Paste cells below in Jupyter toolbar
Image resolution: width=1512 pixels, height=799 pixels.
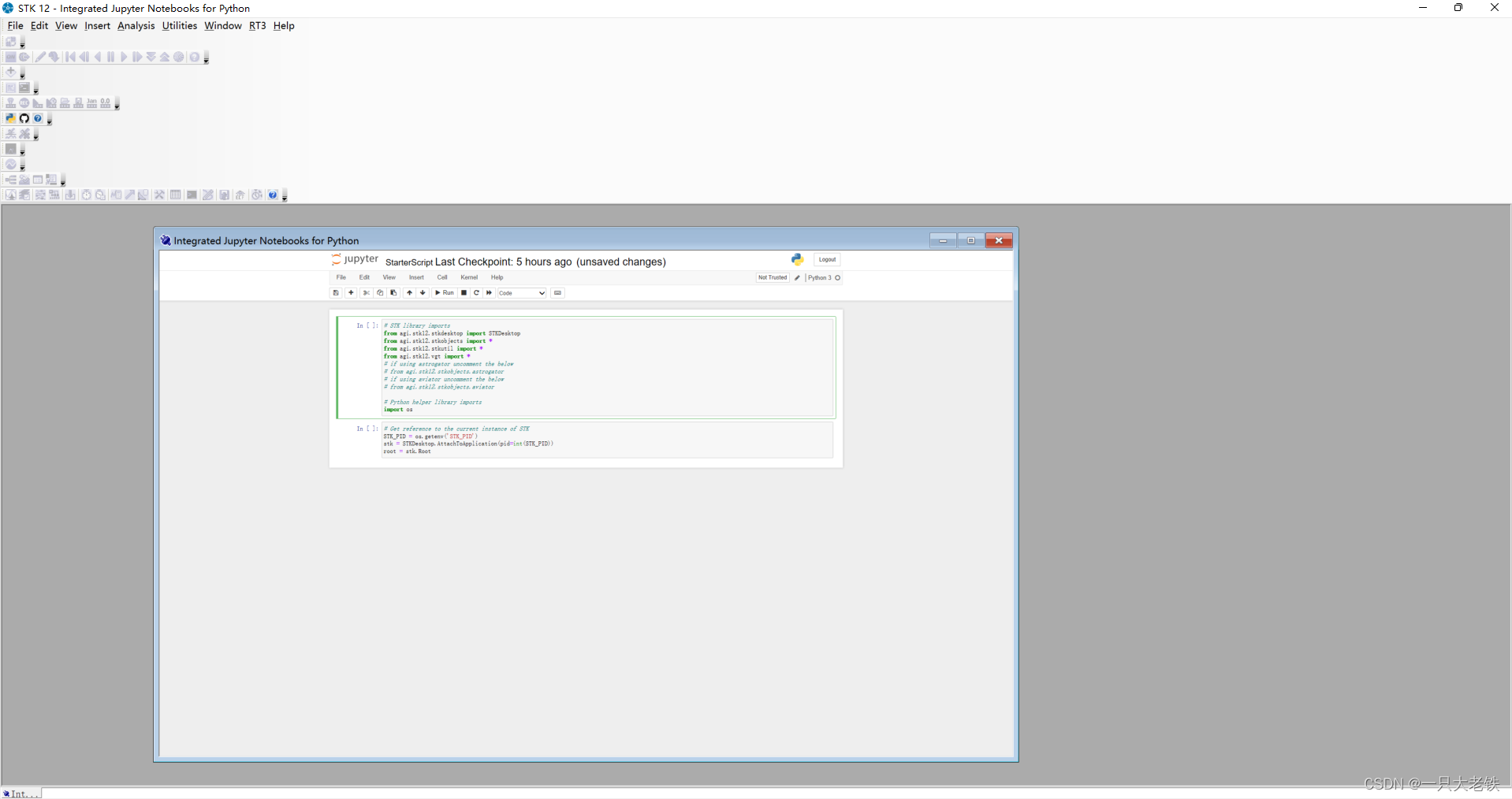[x=394, y=293]
